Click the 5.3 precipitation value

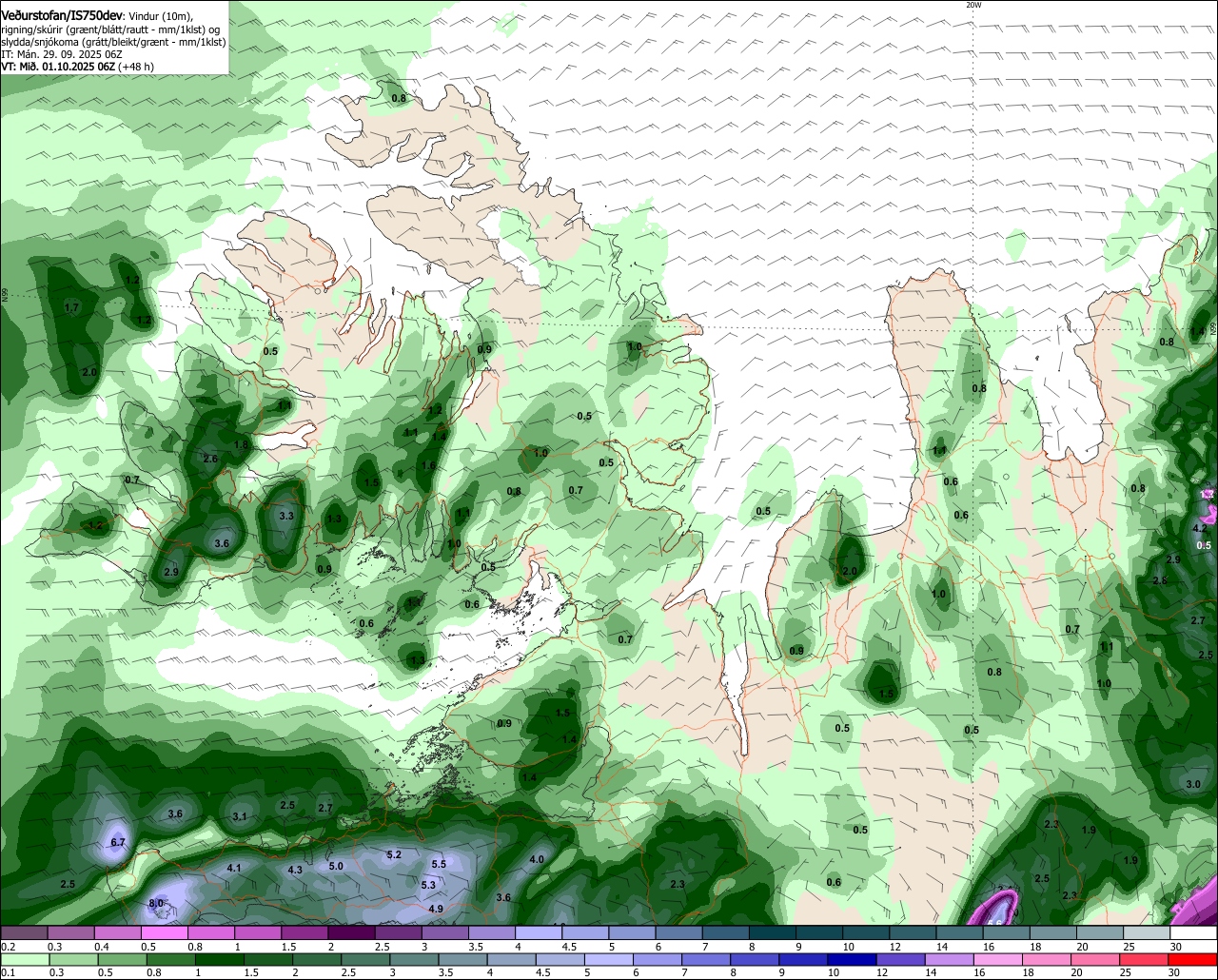click(428, 885)
